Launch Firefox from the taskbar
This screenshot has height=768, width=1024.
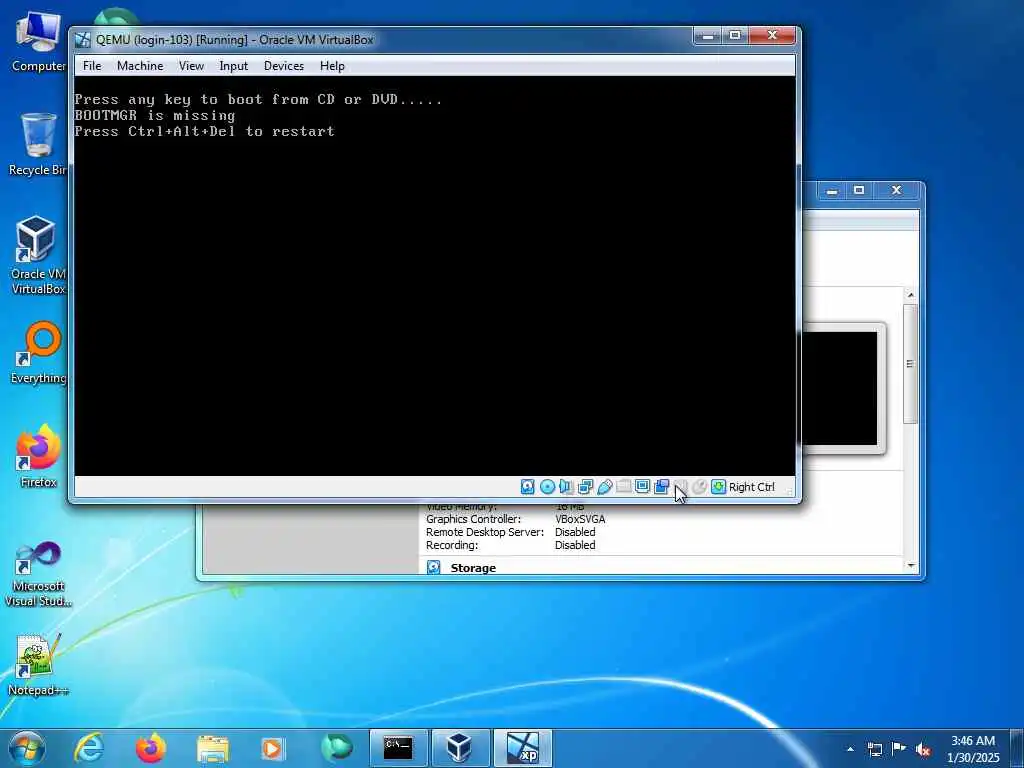point(150,748)
